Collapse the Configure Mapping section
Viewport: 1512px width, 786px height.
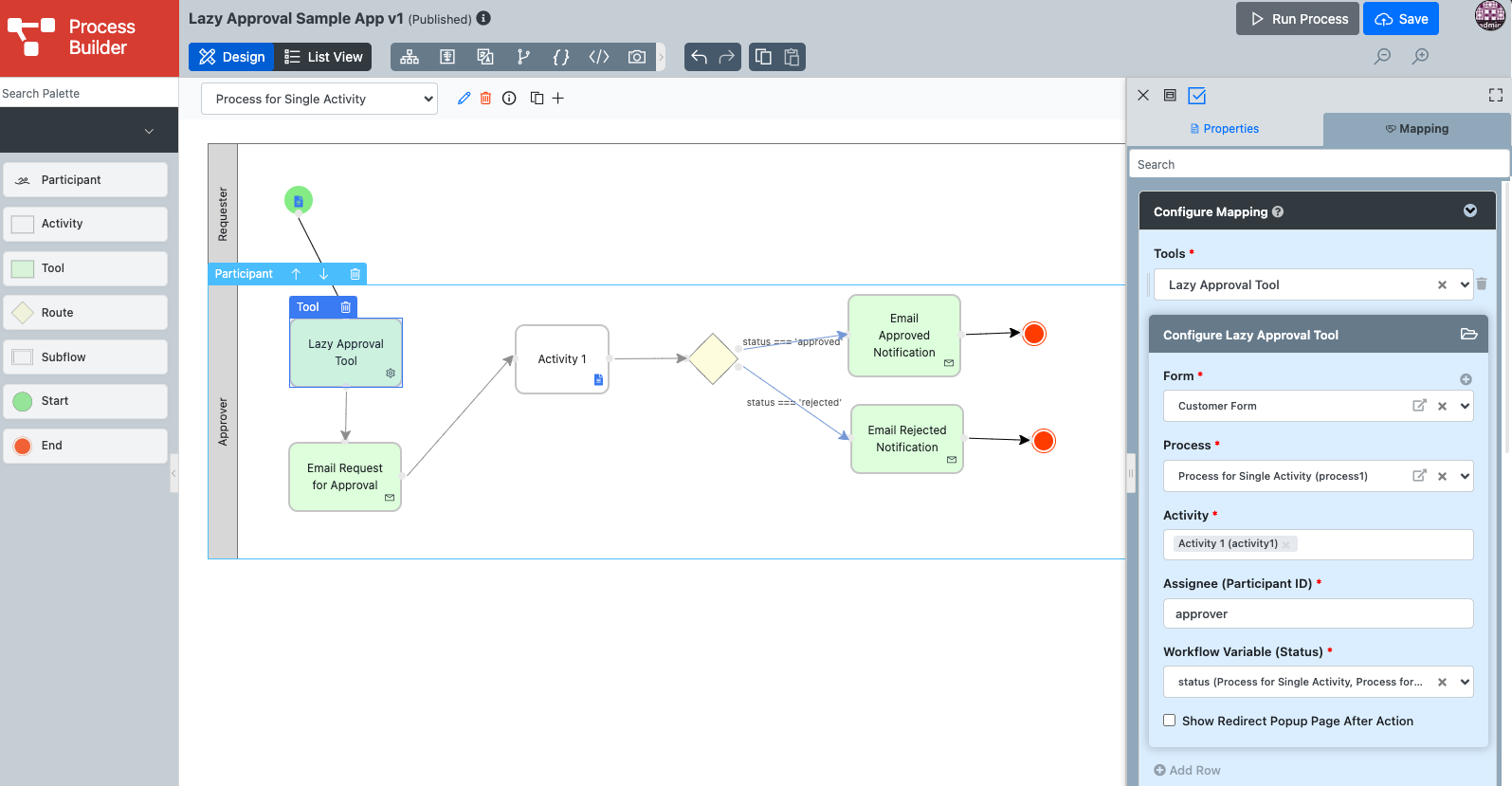pos(1469,211)
